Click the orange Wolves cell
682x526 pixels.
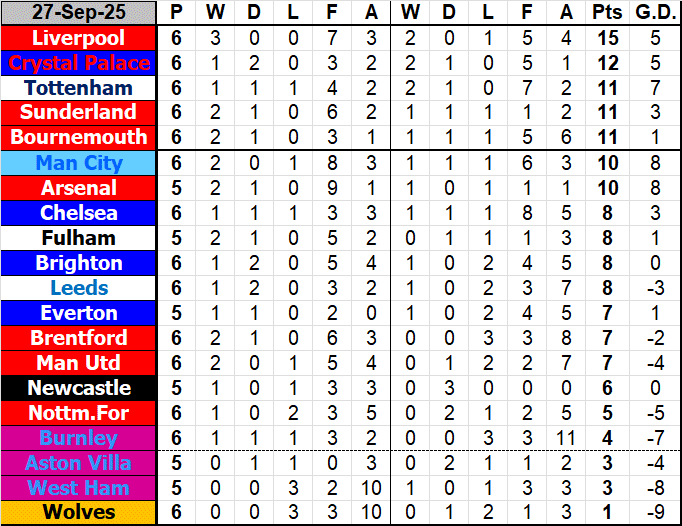pos(79,513)
